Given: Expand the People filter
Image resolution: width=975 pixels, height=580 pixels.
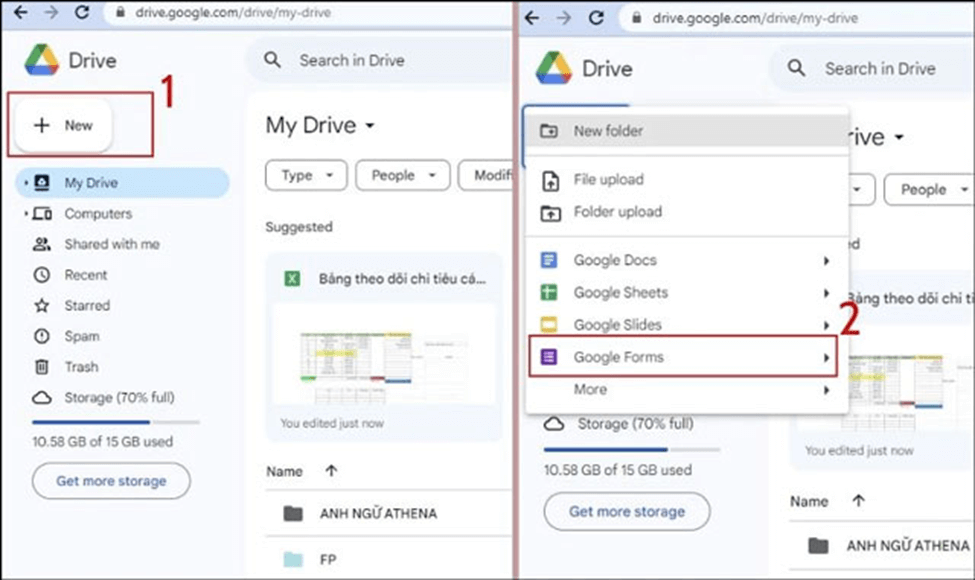Looking at the screenshot, I should 402,175.
